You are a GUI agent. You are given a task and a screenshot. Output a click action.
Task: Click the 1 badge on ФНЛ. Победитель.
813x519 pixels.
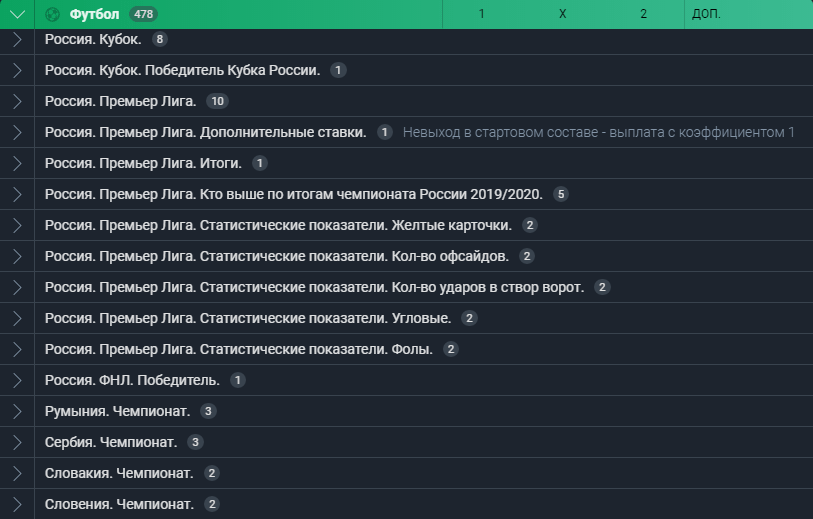237,380
